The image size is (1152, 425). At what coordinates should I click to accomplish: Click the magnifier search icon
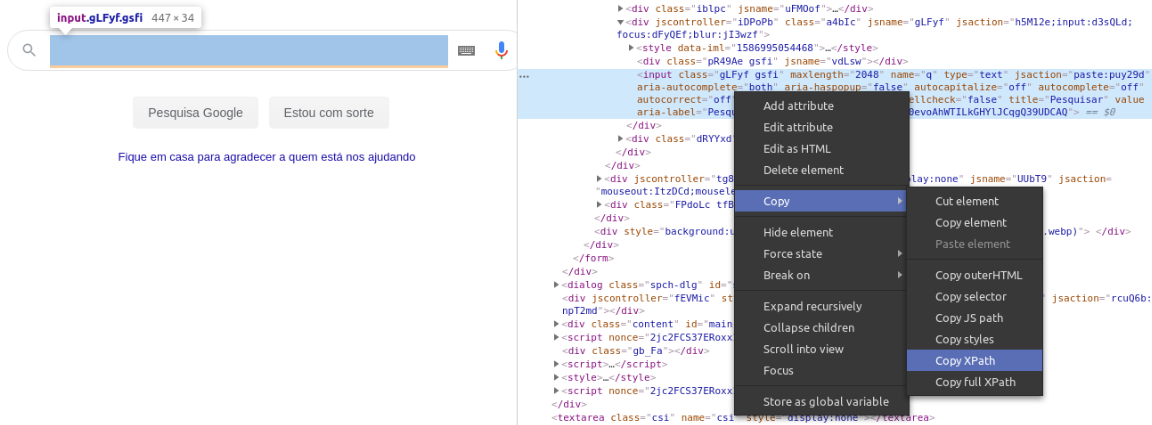[x=29, y=50]
